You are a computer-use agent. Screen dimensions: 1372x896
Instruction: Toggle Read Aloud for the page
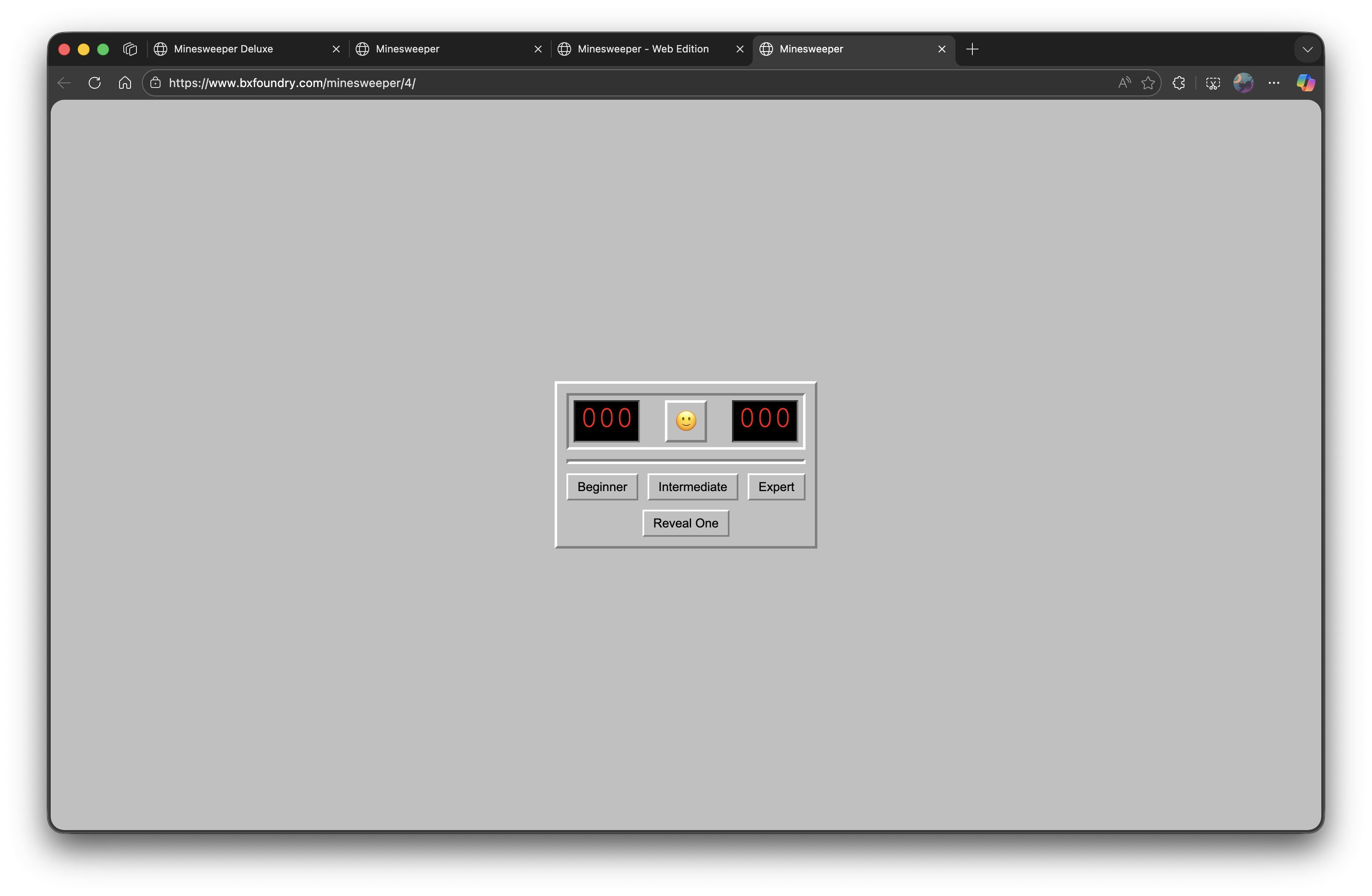[1124, 82]
